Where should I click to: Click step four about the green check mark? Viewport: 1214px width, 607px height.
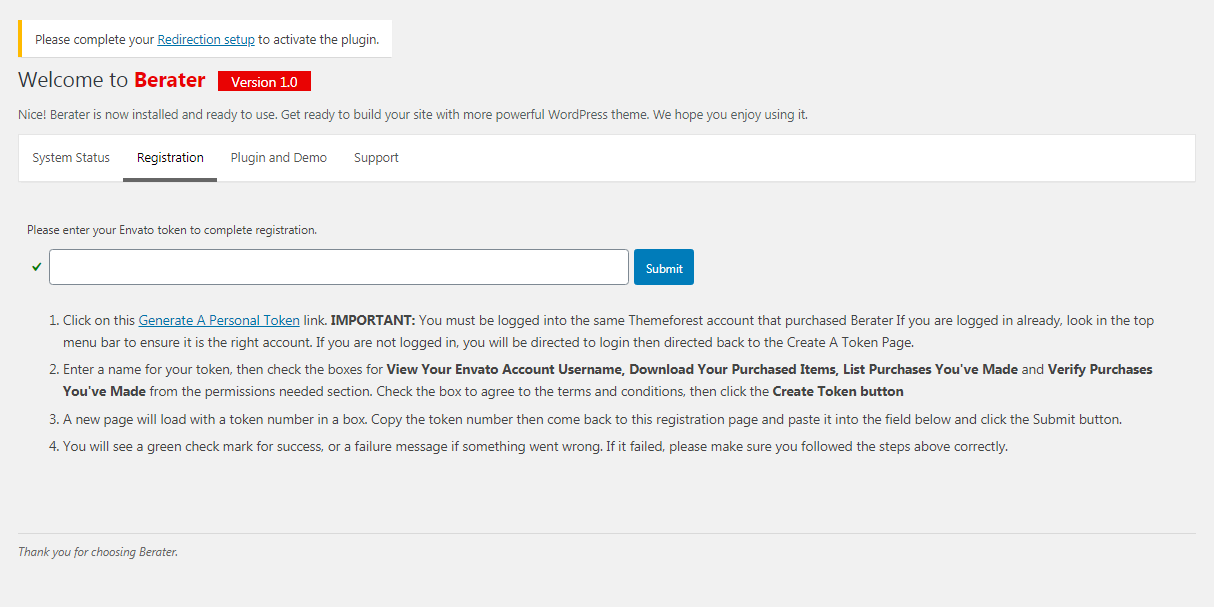click(x=535, y=447)
